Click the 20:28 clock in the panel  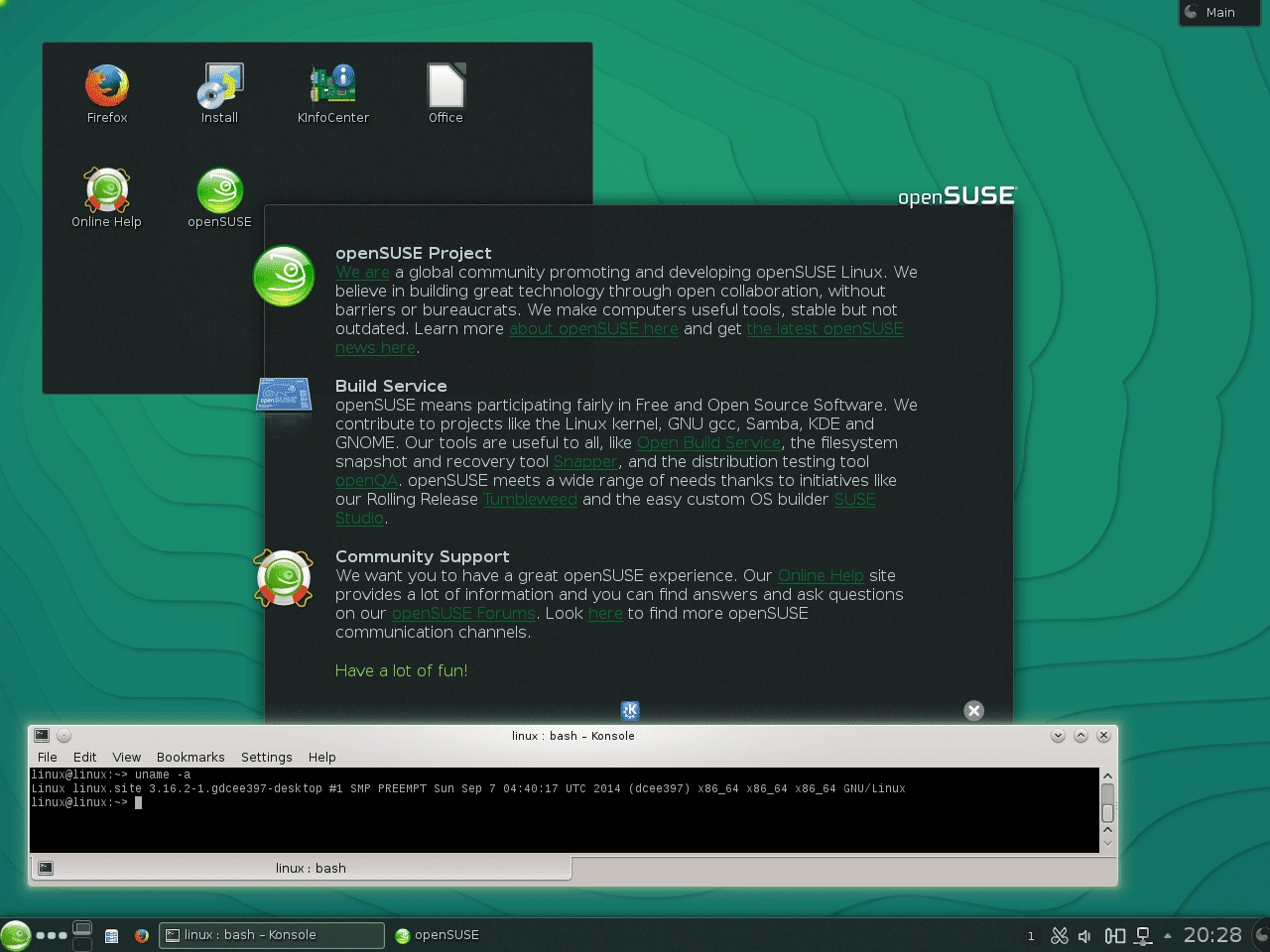[1212, 935]
